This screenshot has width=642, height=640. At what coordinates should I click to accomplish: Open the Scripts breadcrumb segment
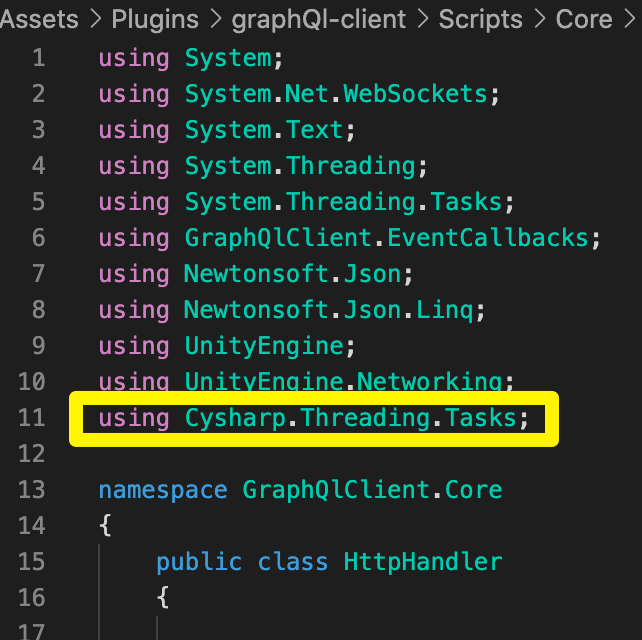[480, 20]
